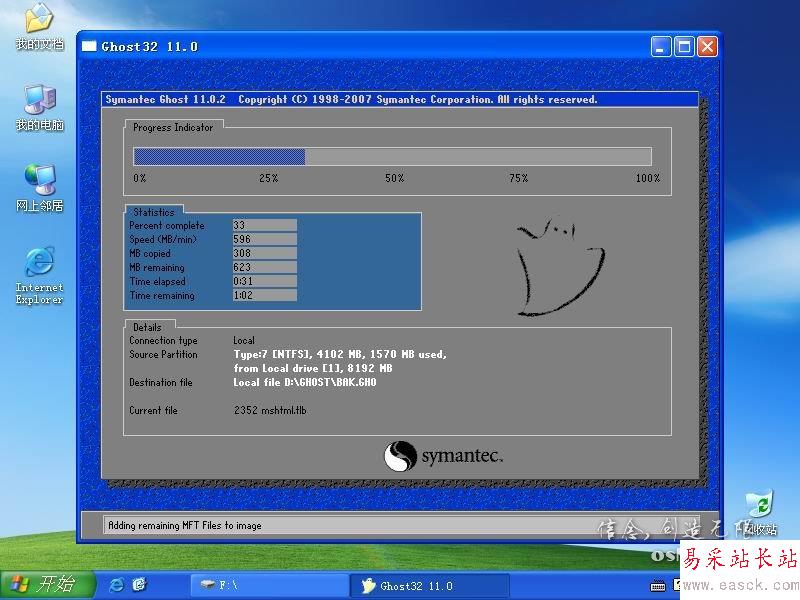Click the 'from Local drive [1], 8192 MB' line

coord(313,368)
